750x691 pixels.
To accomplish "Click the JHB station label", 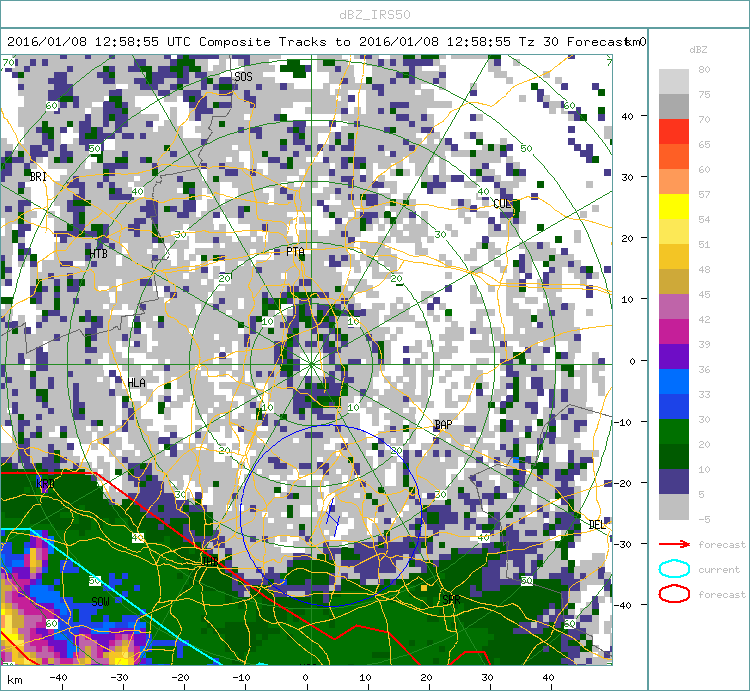I will coord(210,561).
